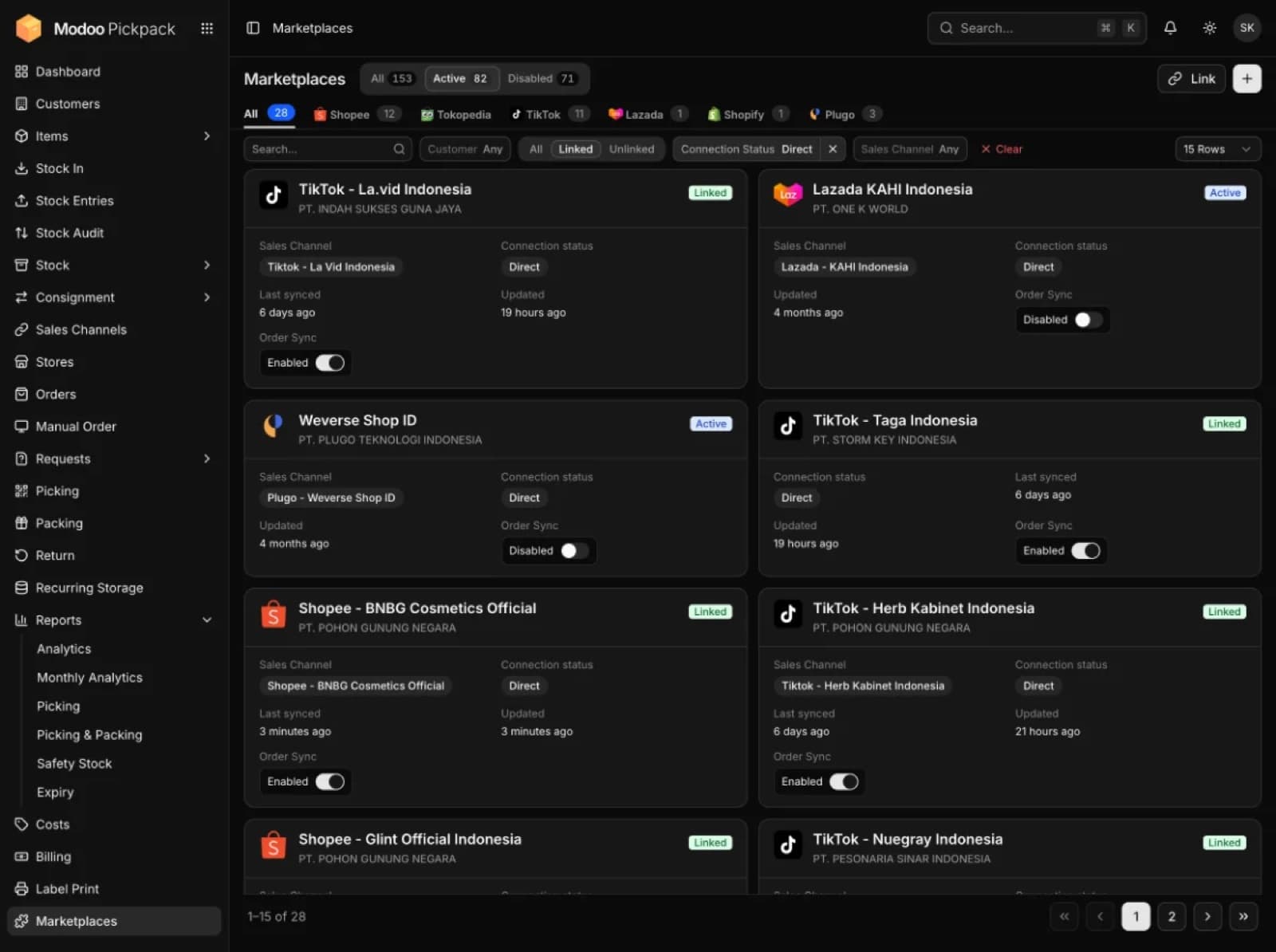Collapse the Reports sidebar section
The image size is (1276, 952).
pos(207,620)
